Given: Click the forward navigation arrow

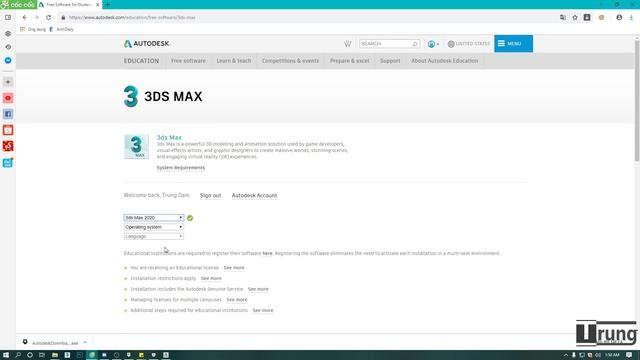Looking at the screenshot, I should point(37,18).
